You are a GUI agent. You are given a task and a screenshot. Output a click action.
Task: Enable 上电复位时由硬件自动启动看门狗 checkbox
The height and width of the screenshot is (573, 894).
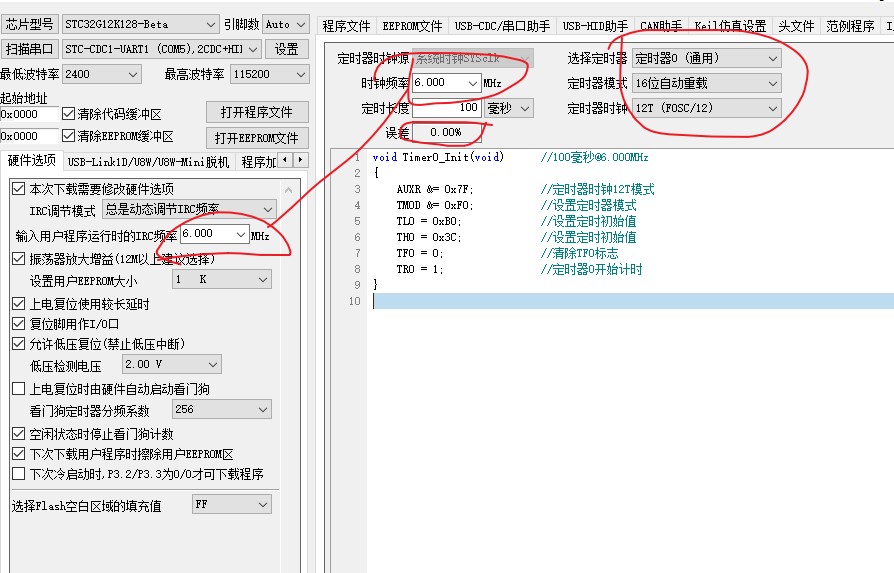tap(19, 389)
